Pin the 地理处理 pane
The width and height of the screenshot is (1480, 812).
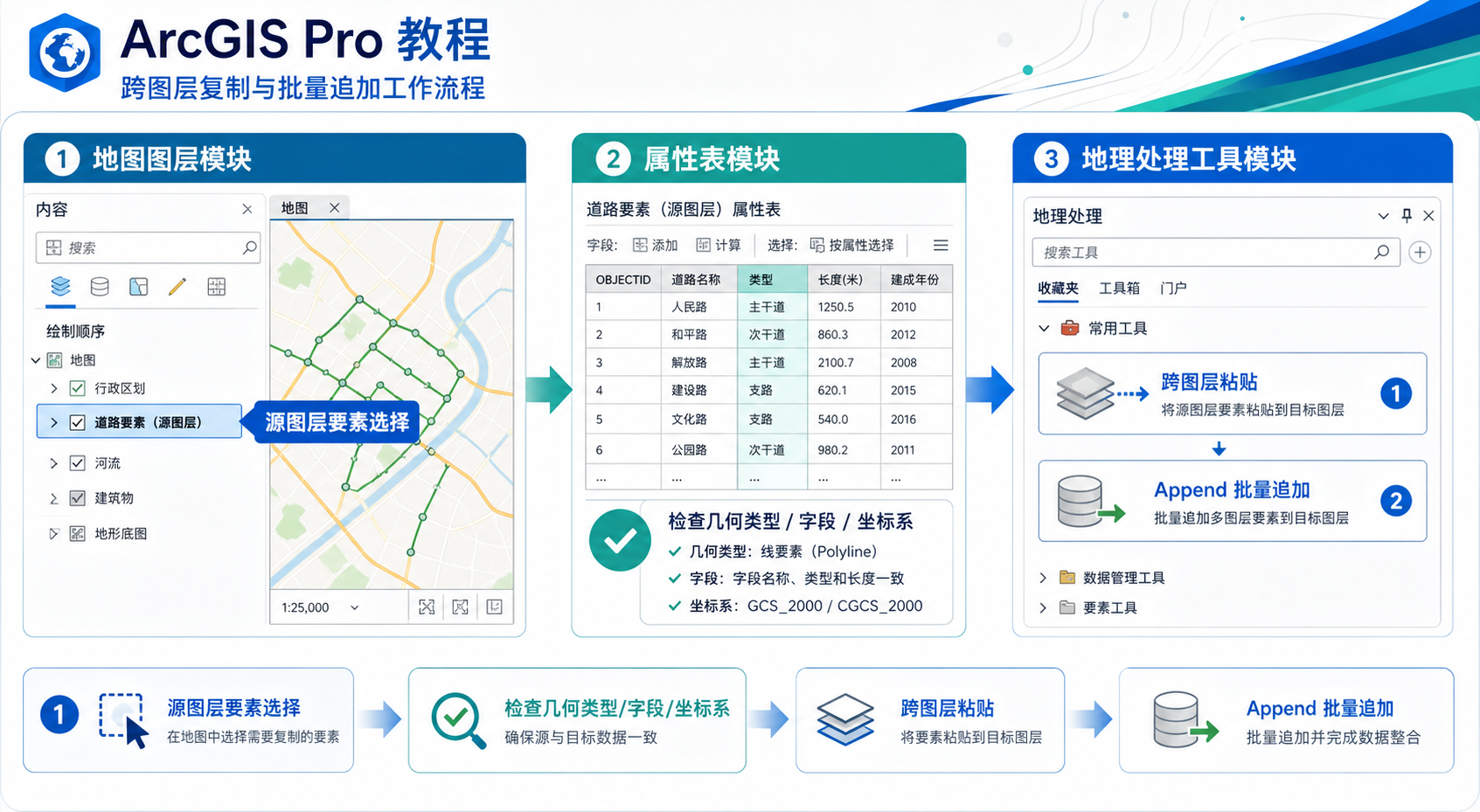click(1407, 215)
